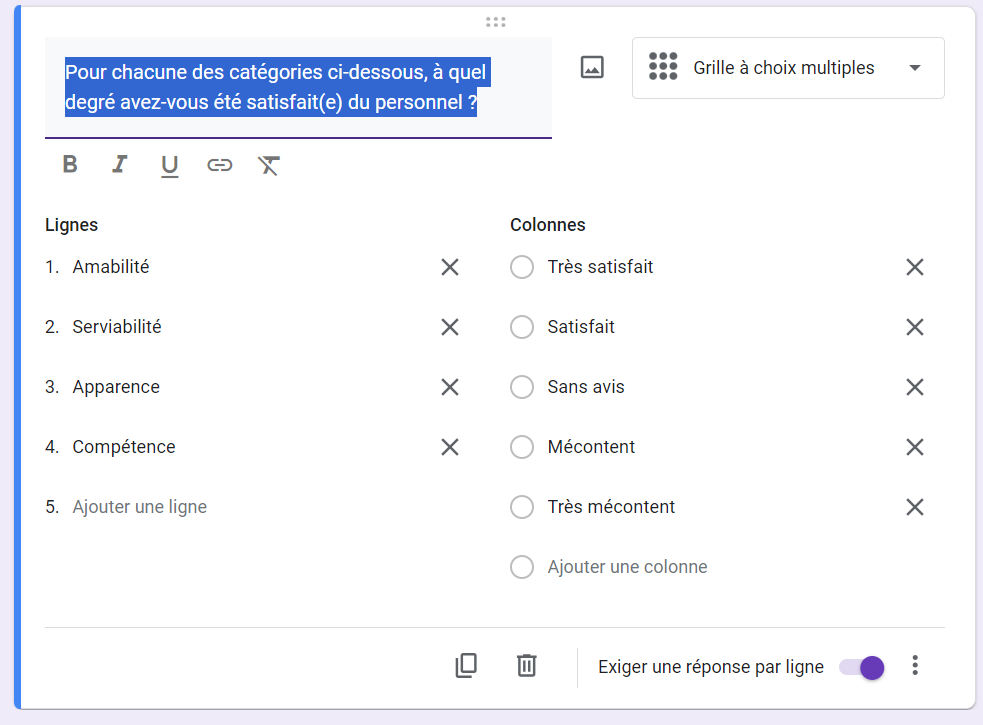Click 'Ajouter une colonne' field
The height and width of the screenshot is (725, 983).
pyautogui.click(x=627, y=567)
